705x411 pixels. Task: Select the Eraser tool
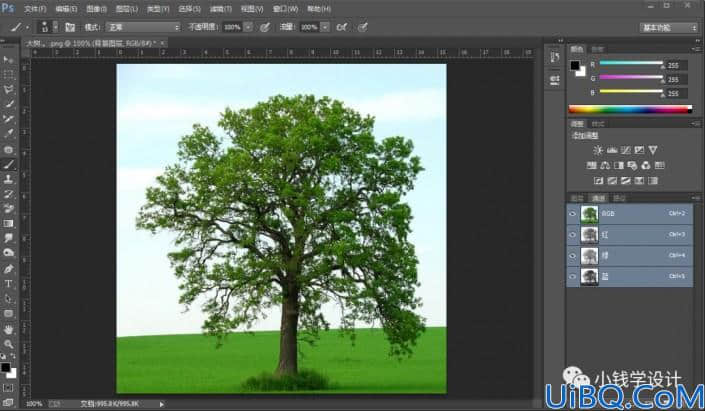point(8,209)
